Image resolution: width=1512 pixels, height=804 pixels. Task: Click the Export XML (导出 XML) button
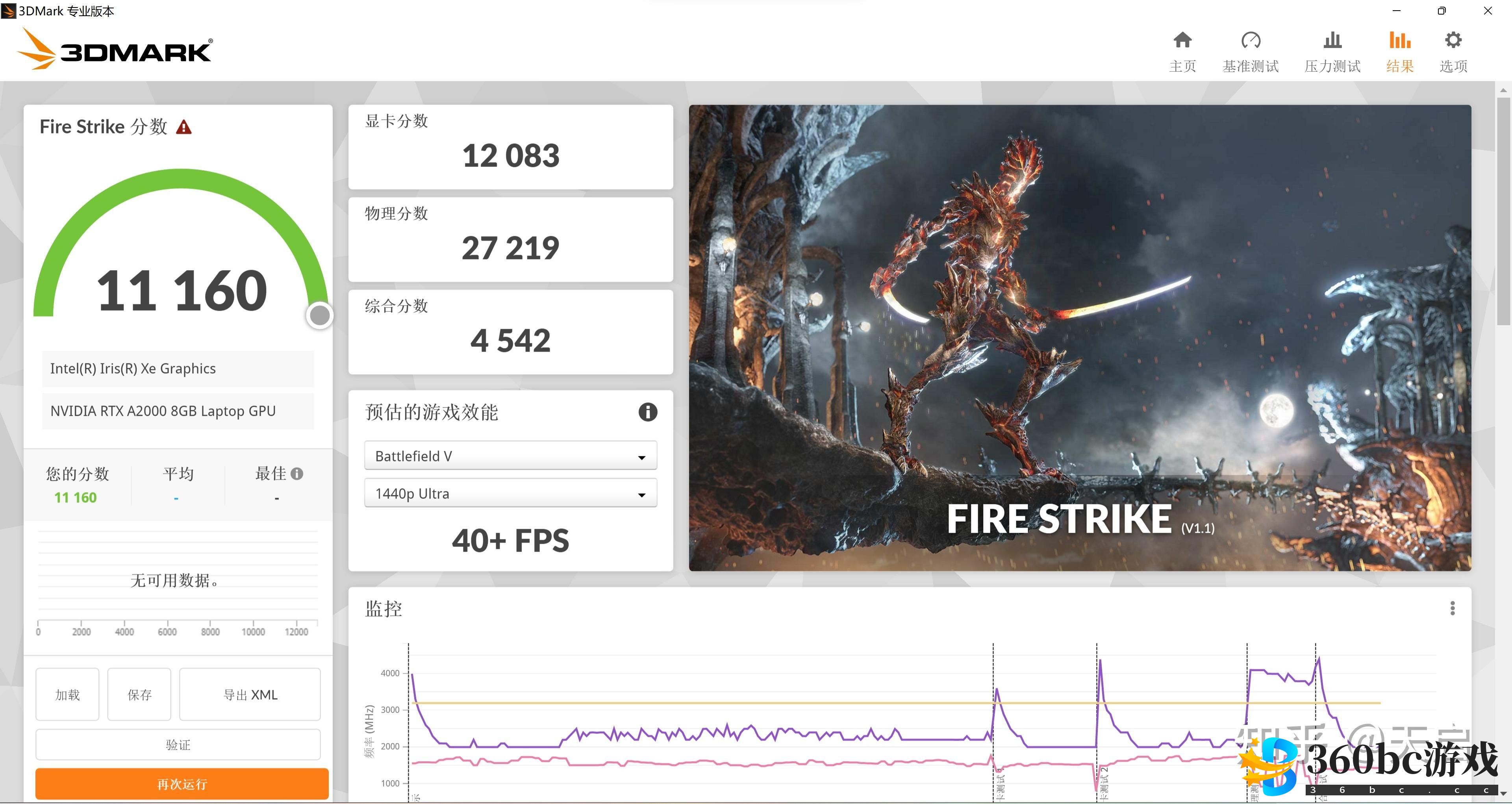(250, 694)
